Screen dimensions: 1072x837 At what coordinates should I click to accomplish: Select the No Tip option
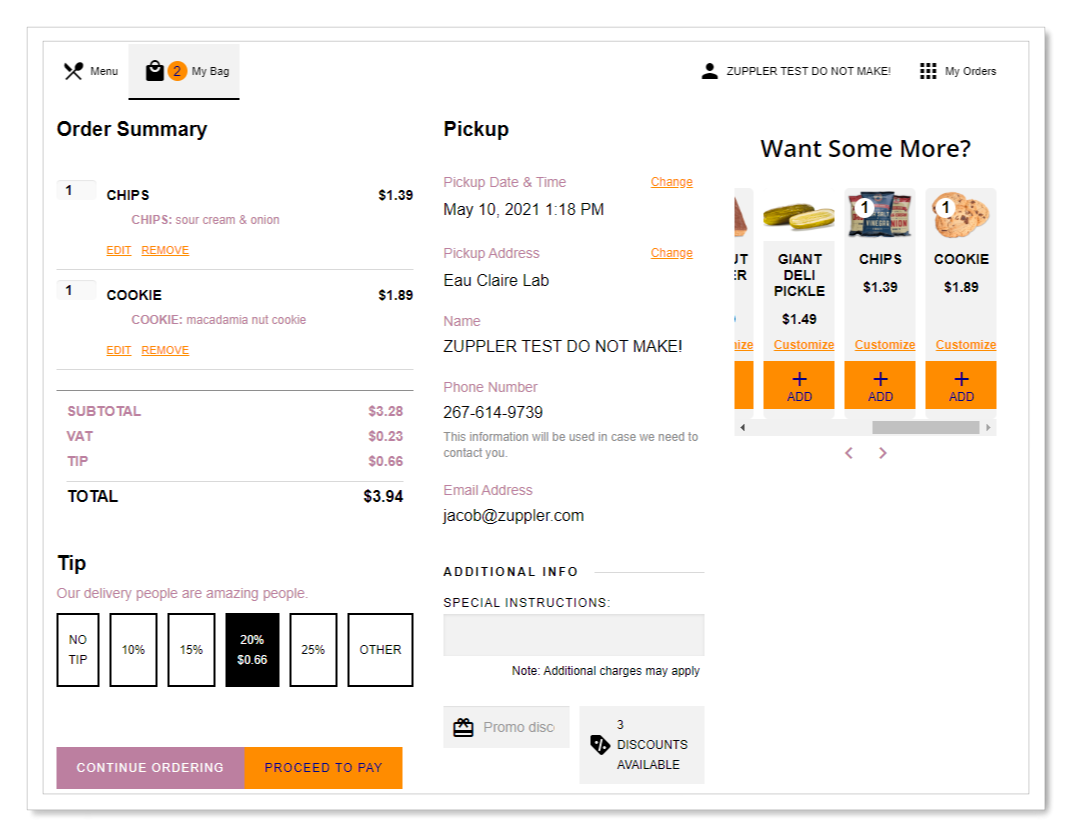click(78, 650)
